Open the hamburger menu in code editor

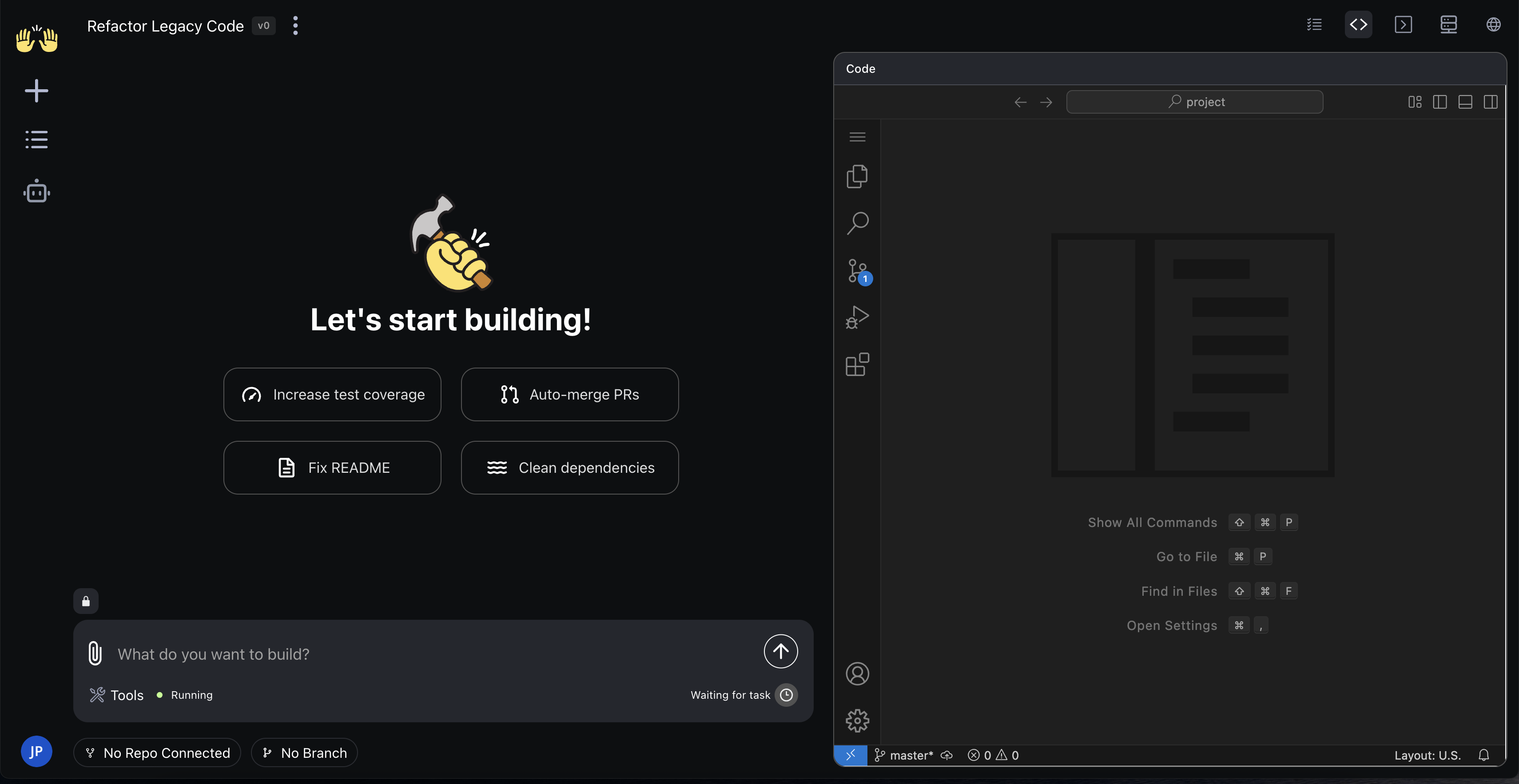(857, 137)
